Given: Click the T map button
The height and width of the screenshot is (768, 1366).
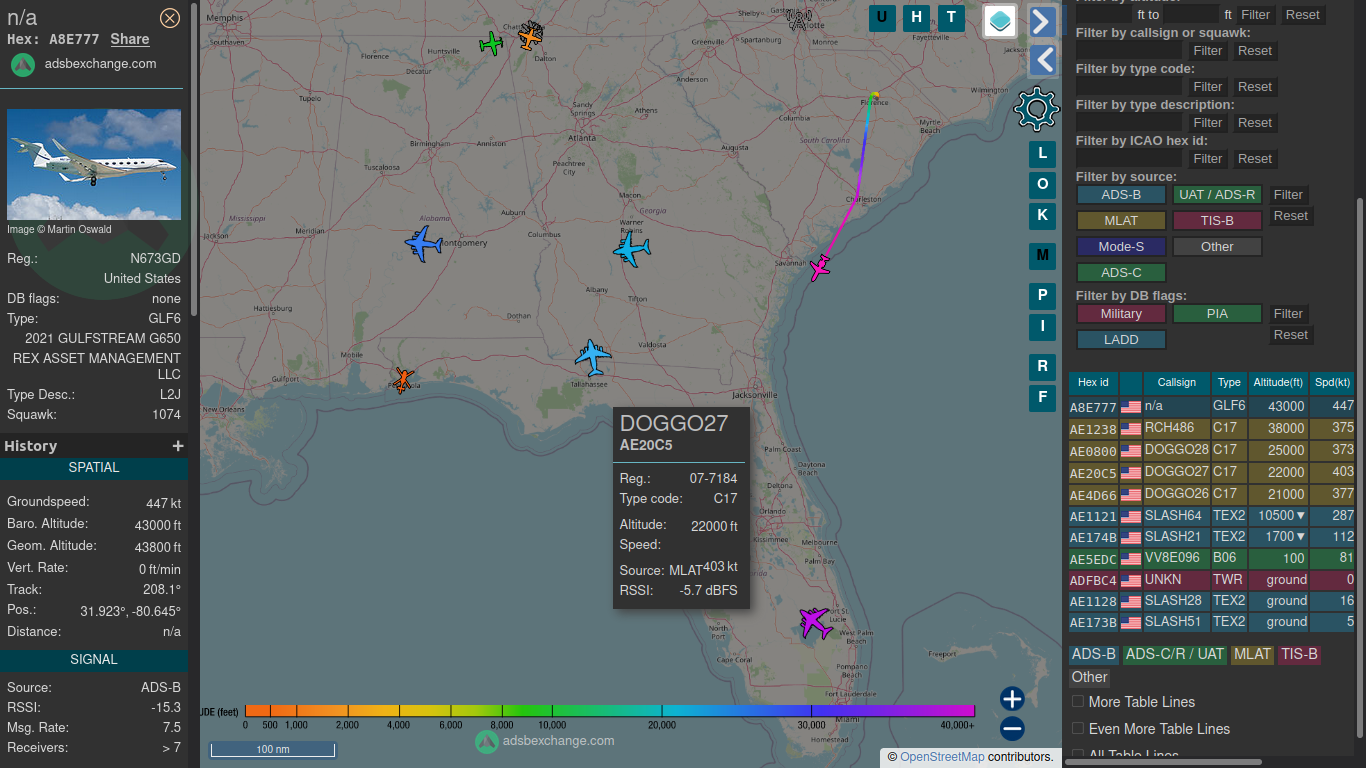Looking at the screenshot, I should click(x=951, y=17).
